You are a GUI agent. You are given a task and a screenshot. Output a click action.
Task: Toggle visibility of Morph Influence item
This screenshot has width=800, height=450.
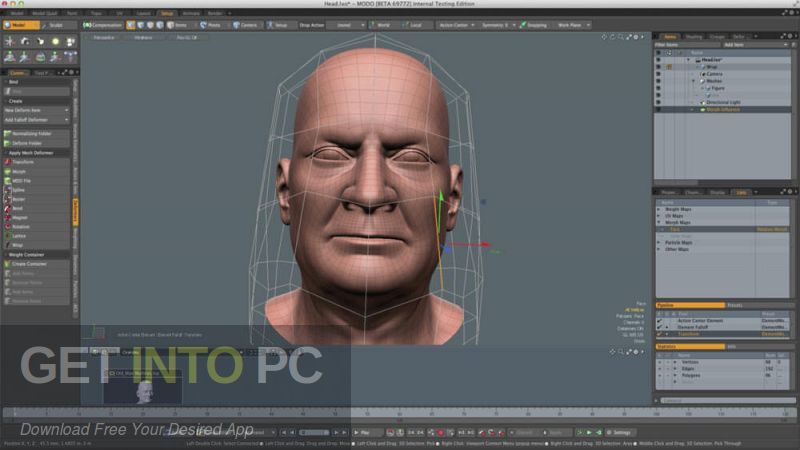tap(658, 109)
